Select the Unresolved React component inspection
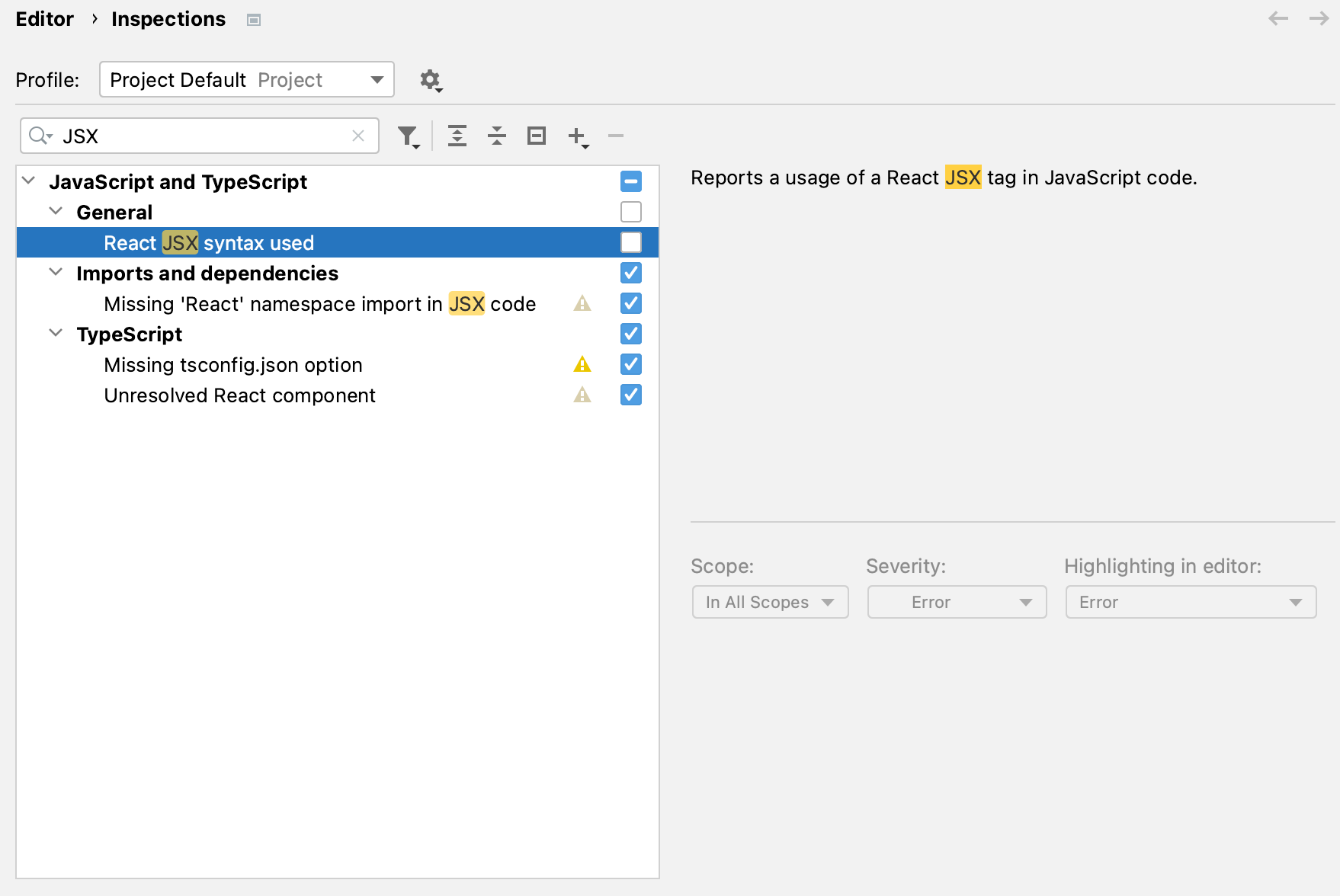1340x896 pixels. pyautogui.click(x=239, y=395)
